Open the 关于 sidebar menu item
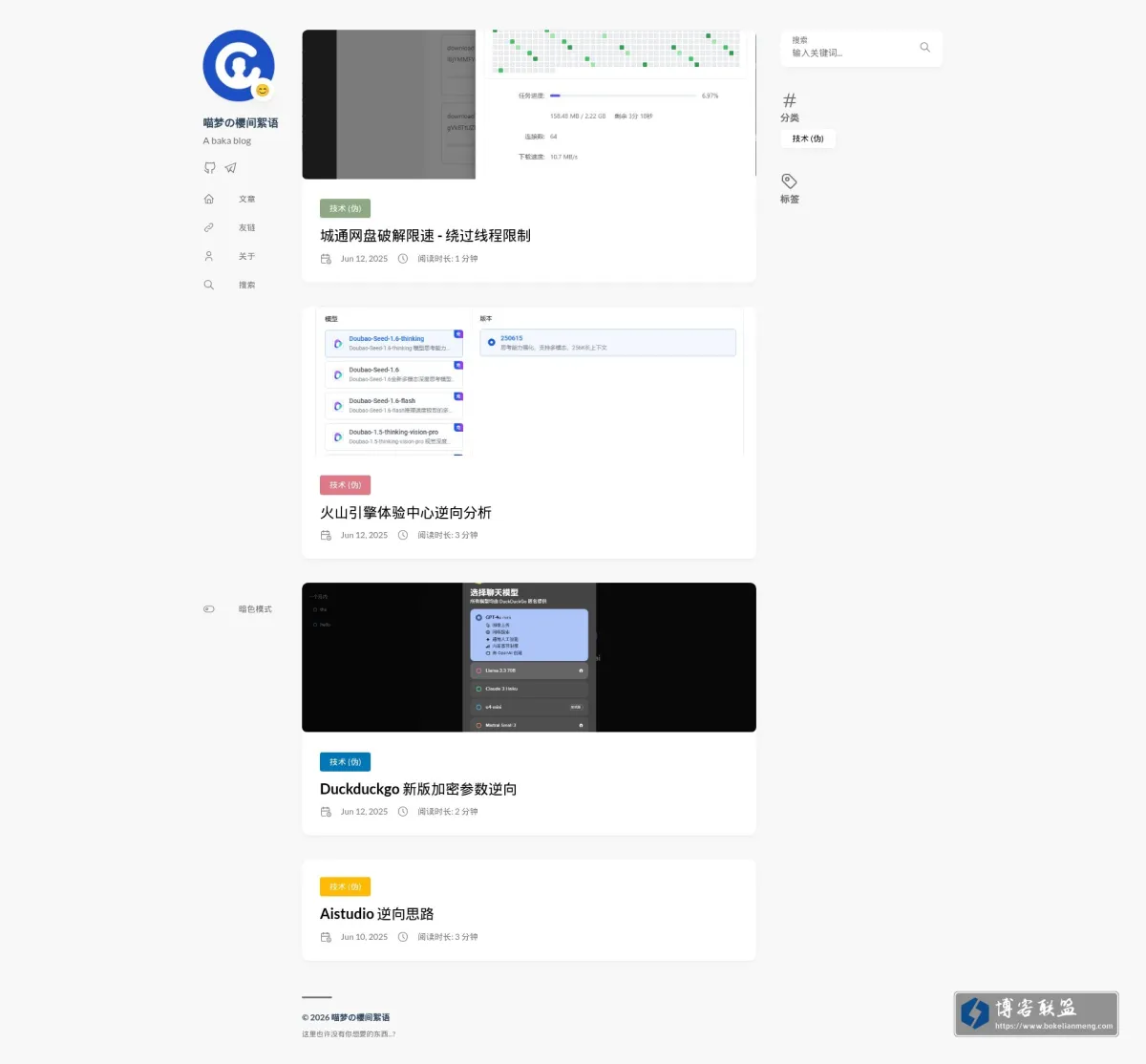The height and width of the screenshot is (1064, 1146). 229,256
